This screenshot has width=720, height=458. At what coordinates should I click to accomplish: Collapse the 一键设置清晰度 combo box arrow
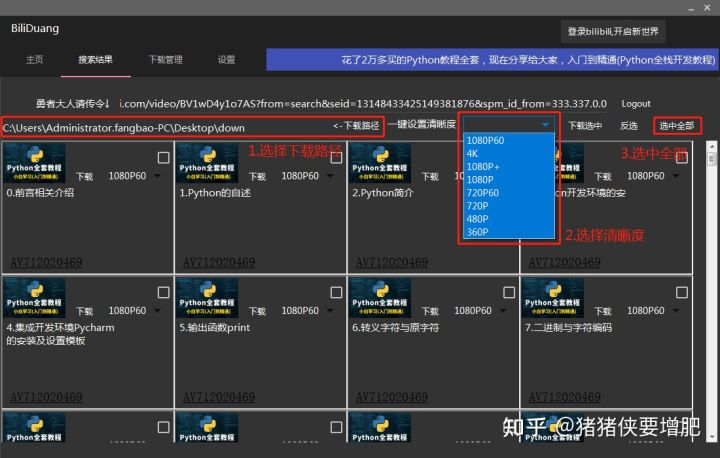tap(545, 124)
